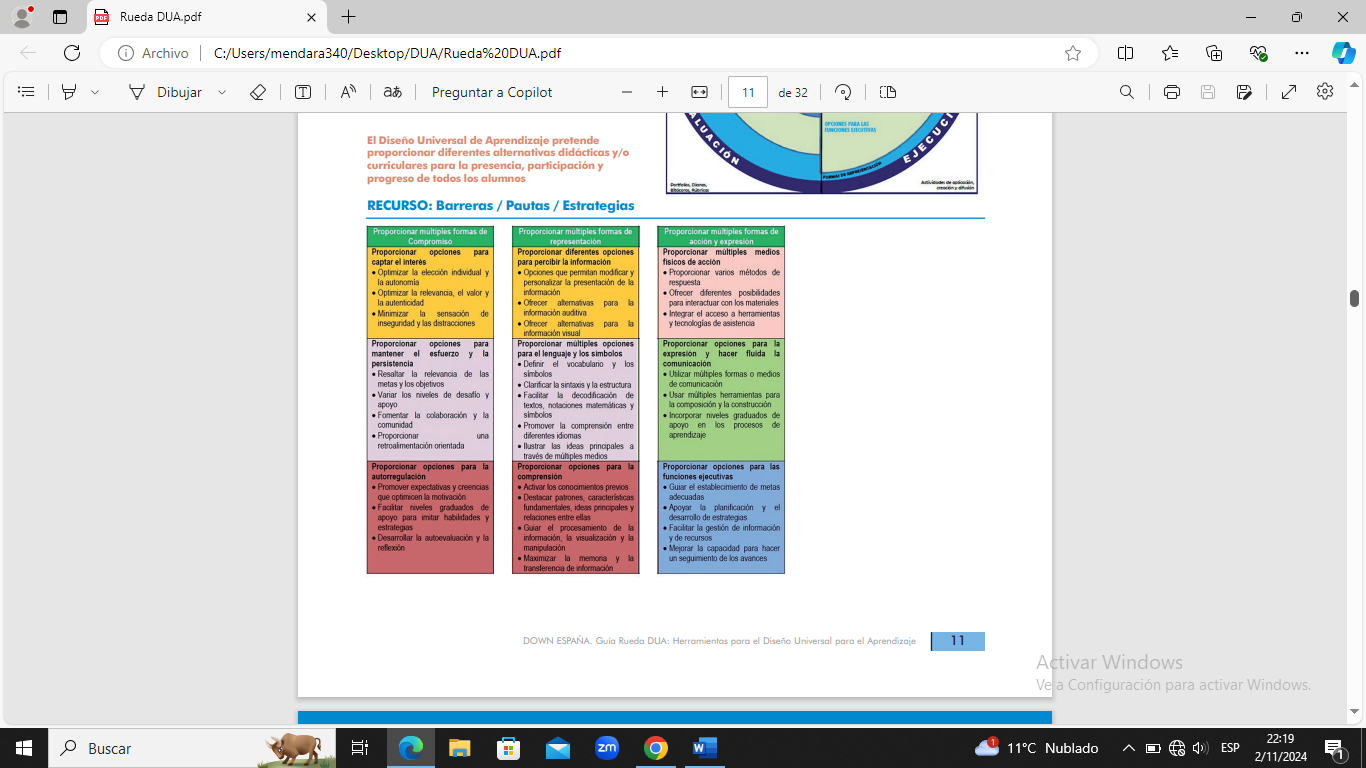Add a text box annotation

tap(303, 92)
